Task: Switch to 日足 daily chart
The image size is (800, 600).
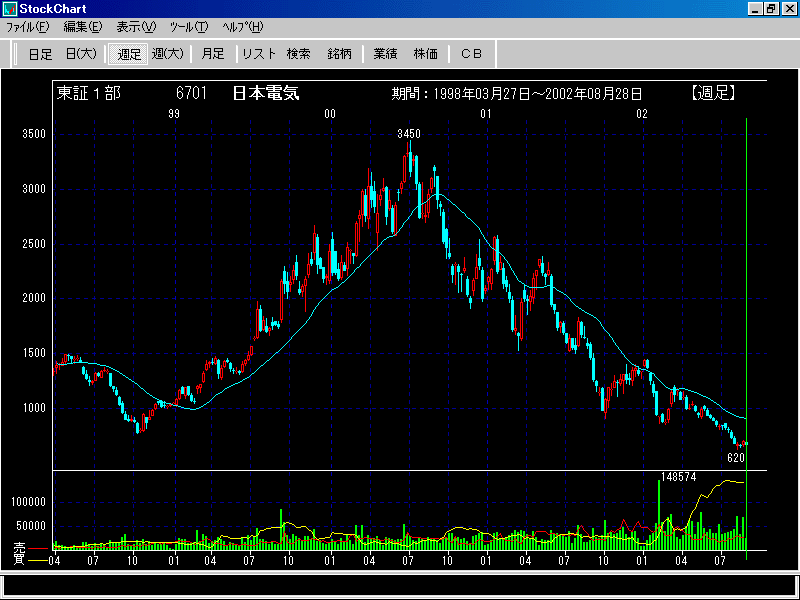Action: click(x=40, y=54)
